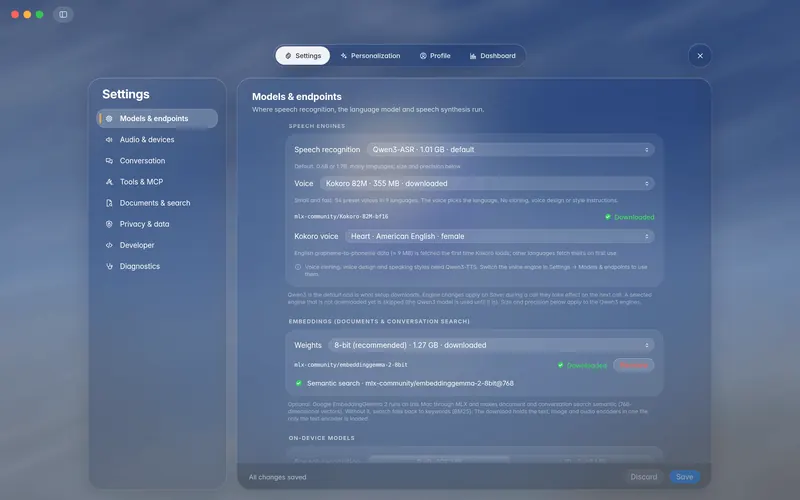
Task: Save the settings changes
Action: point(685,477)
